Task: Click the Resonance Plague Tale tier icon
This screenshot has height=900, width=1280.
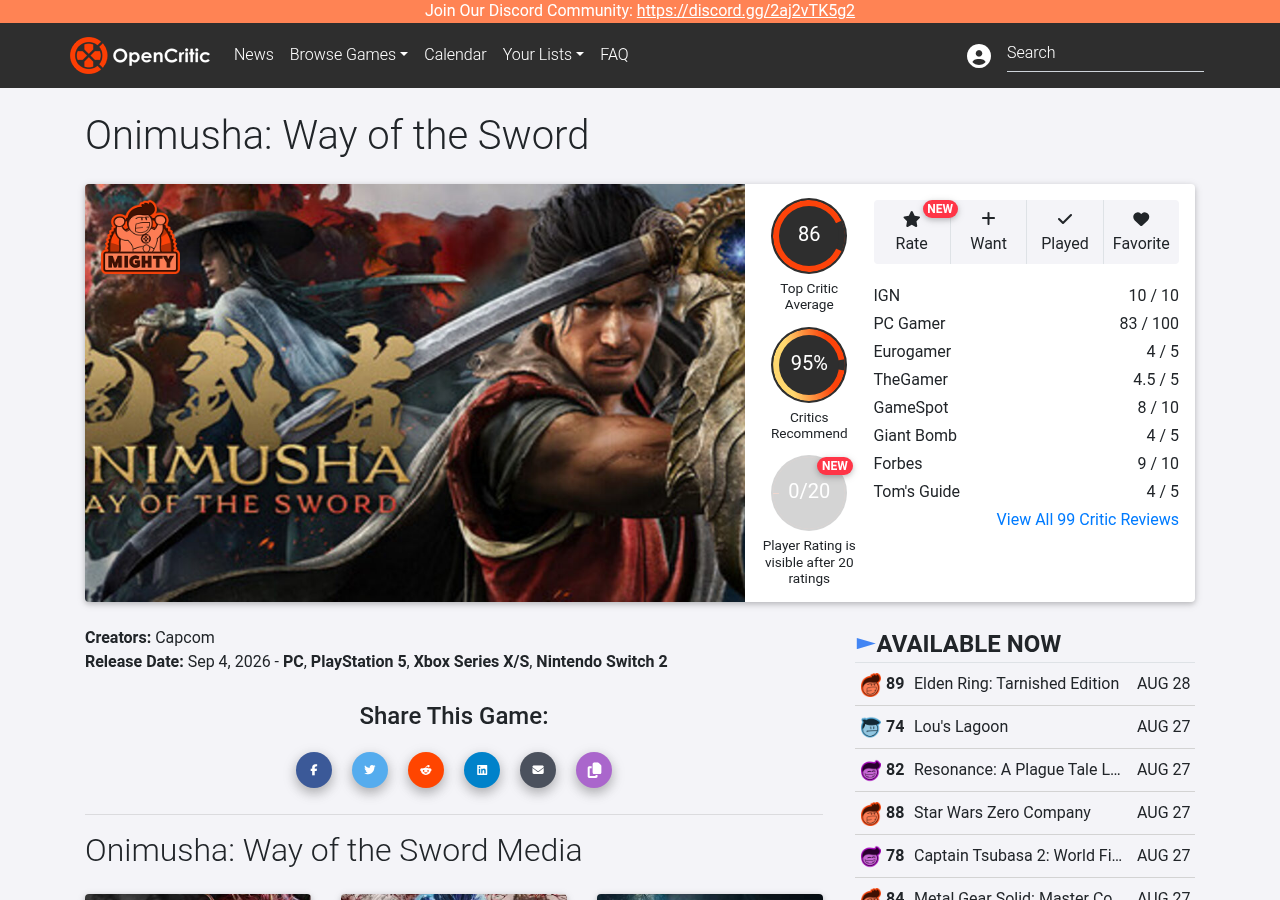Action: pos(871,771)
